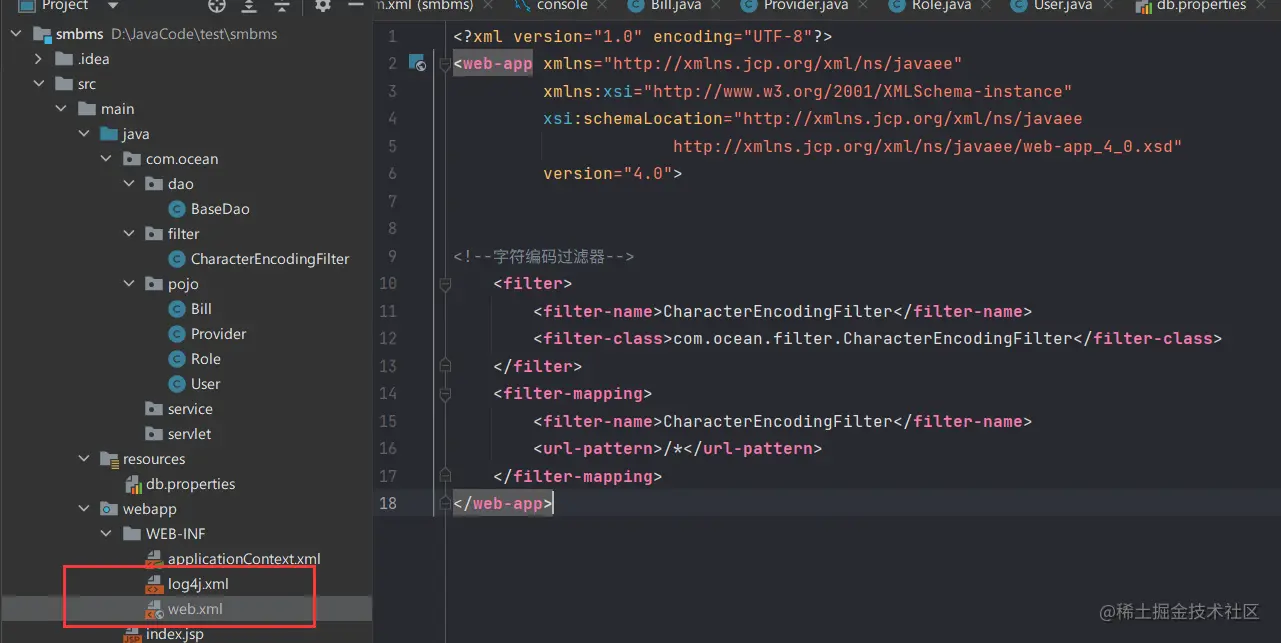
Task: Click the select opened file crosshair icon
Action: 217,6
